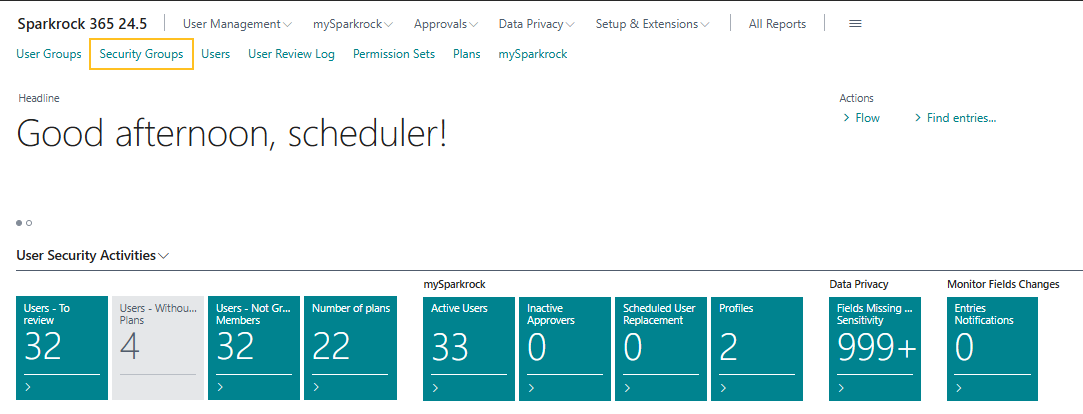The width and height of the screenshot is (1083, 414).
Task: Expand the Approvals dropdown menu
Action: (445, 24)
